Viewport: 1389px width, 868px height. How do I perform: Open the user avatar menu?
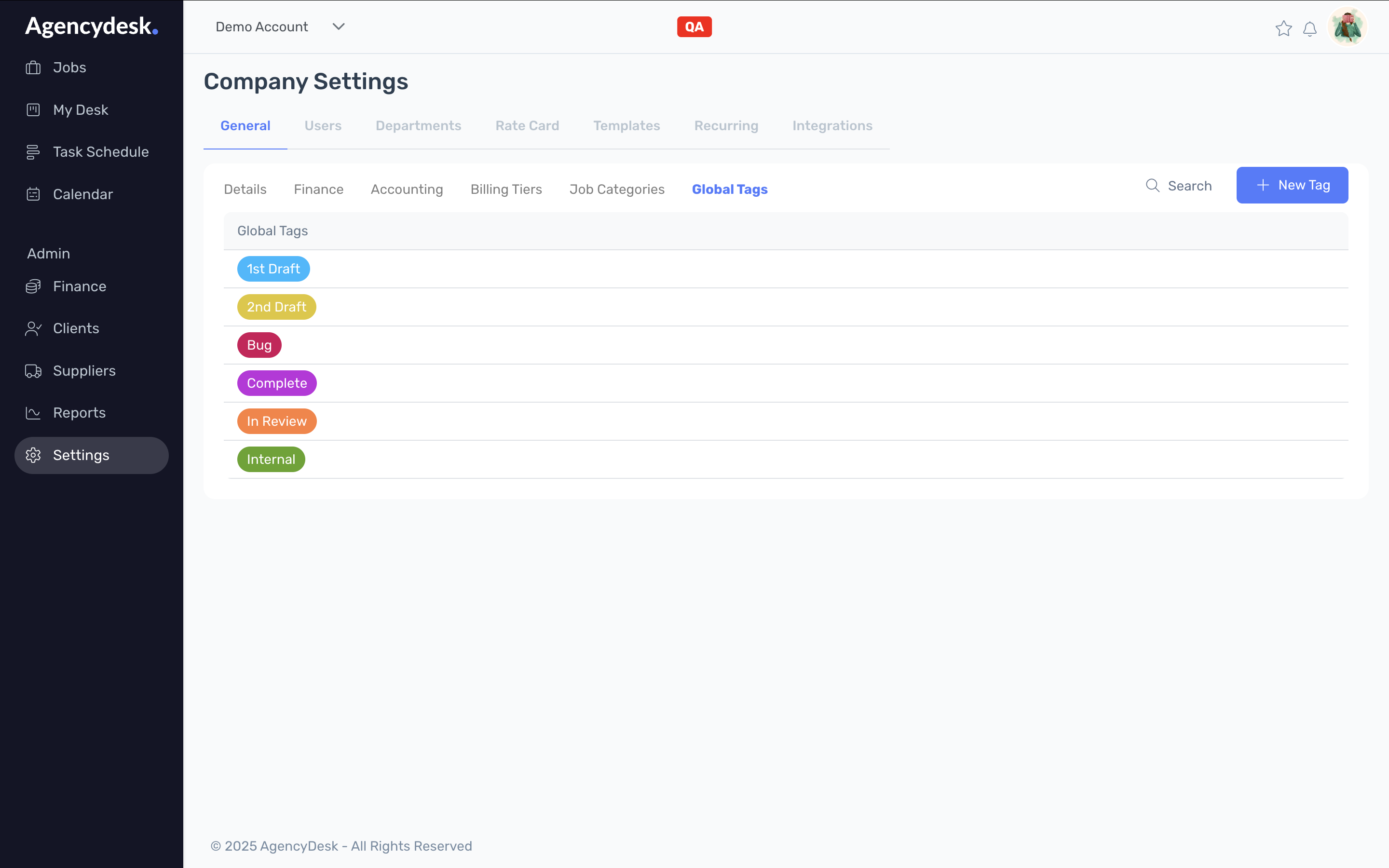coord(1347,27)
